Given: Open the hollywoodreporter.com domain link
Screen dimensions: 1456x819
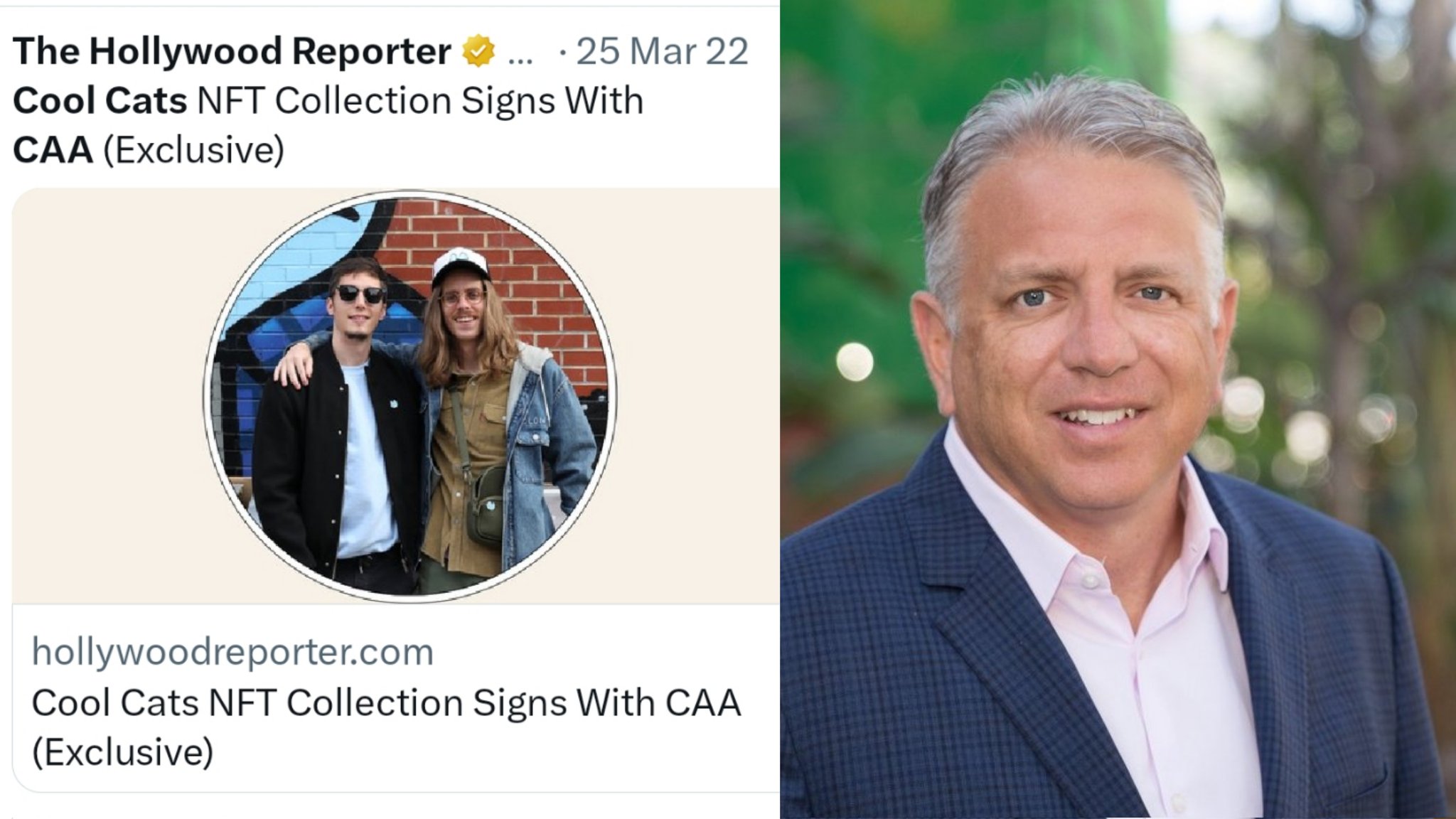Looking at the screenshot, I should pyautogui.click(x=232, y=652).
